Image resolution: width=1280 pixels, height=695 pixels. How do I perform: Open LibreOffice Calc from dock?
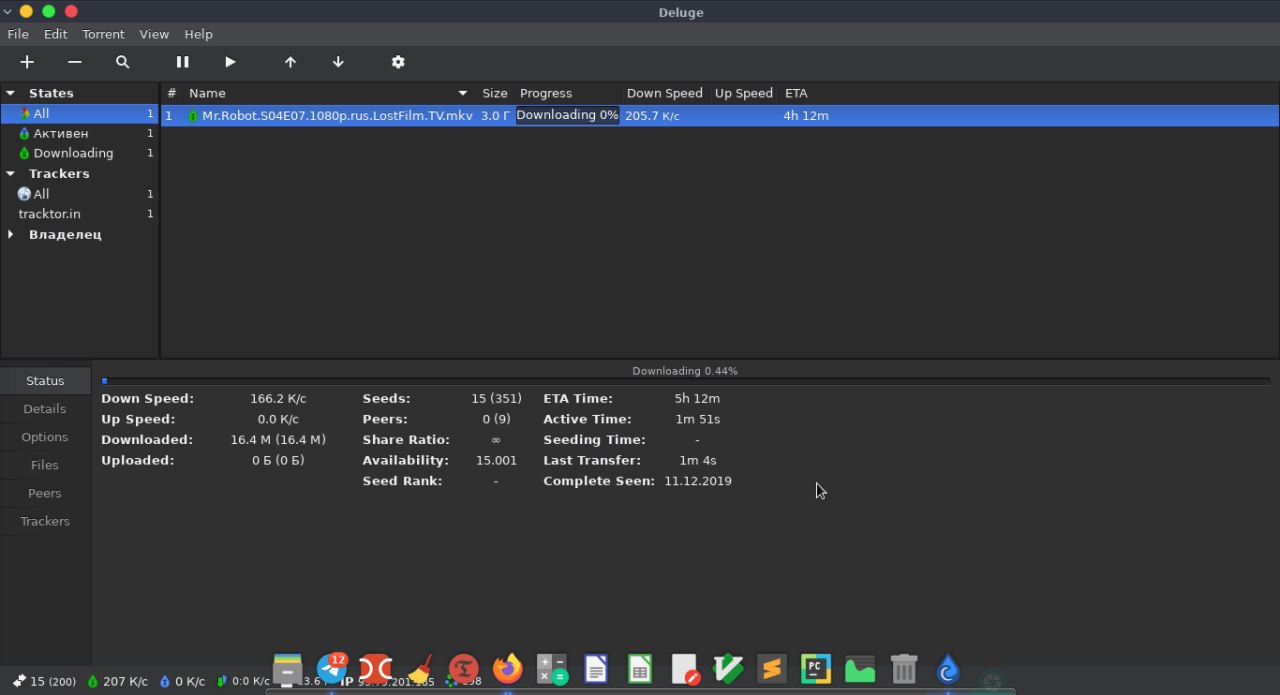click(640, 669)
